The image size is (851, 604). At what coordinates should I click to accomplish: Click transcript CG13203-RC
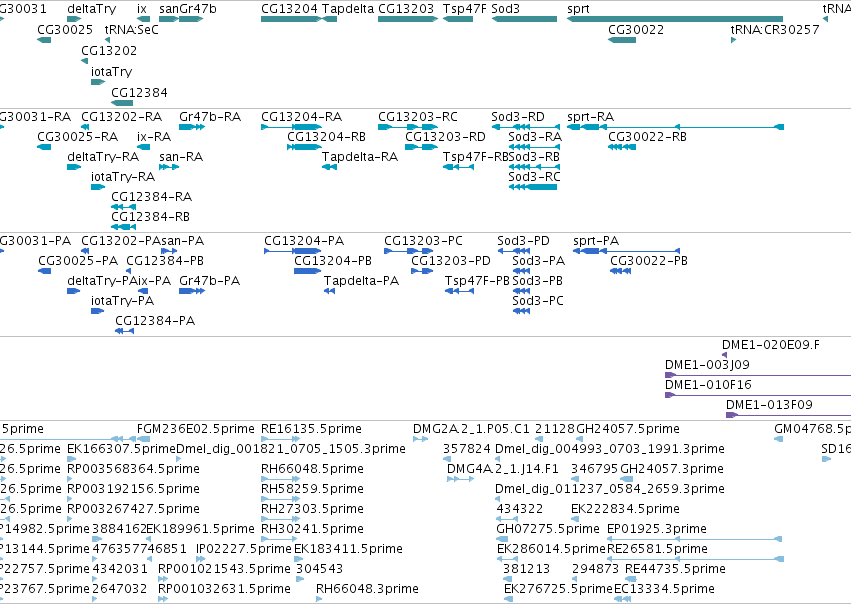point(417,117)
